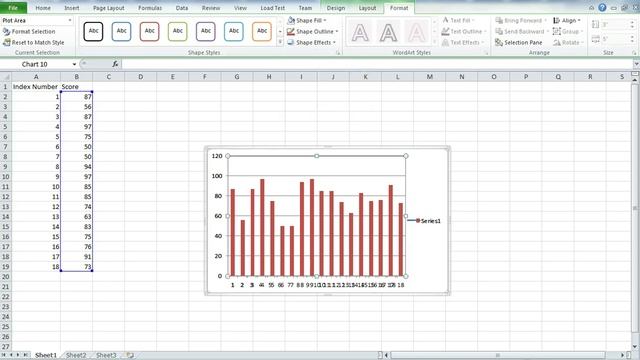Click Reset to Match Style
This screenshot has height=360, width=640.
click(x=33, y=42)
